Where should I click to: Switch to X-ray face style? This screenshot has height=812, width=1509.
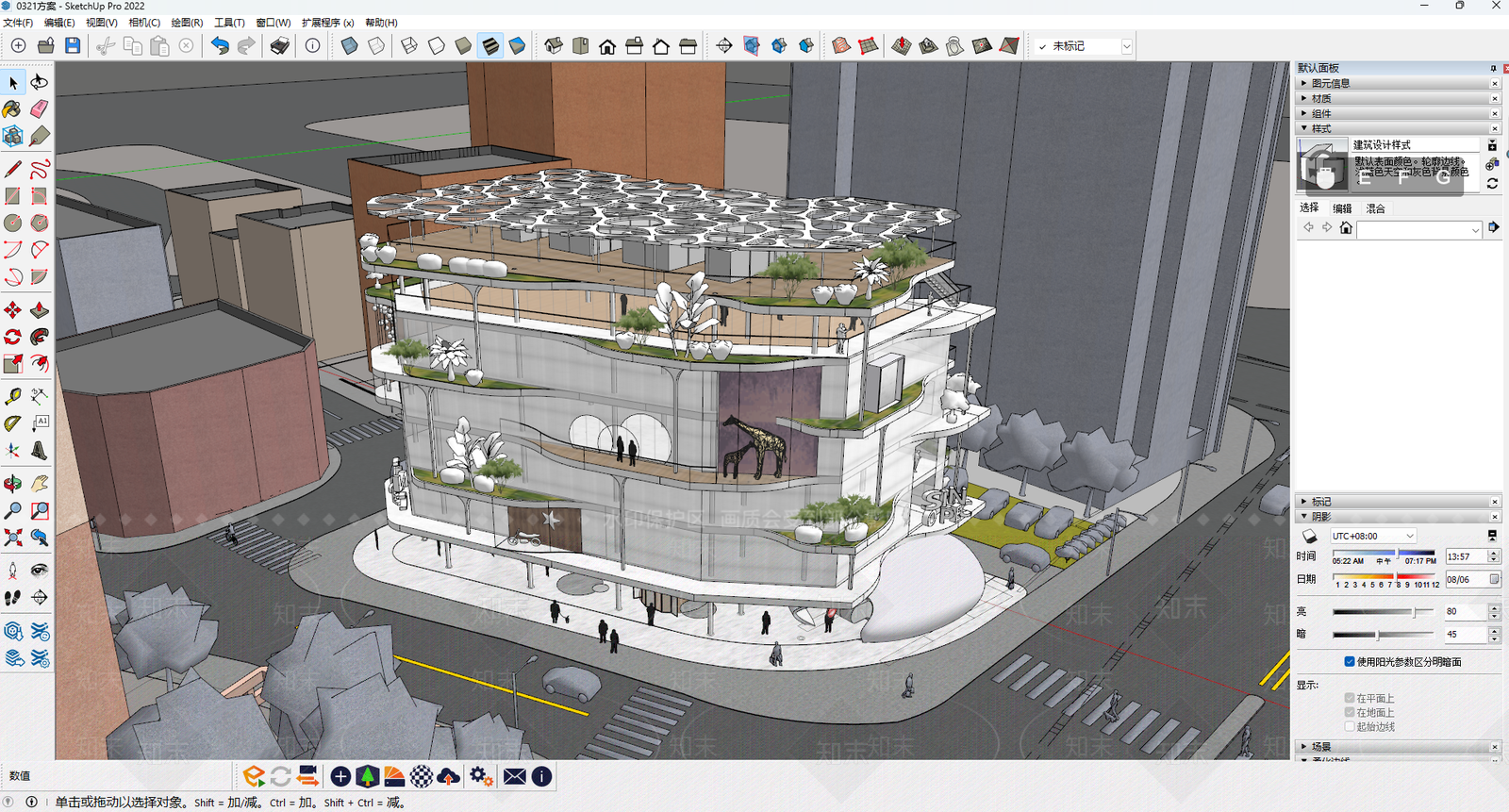coord(350,45)
